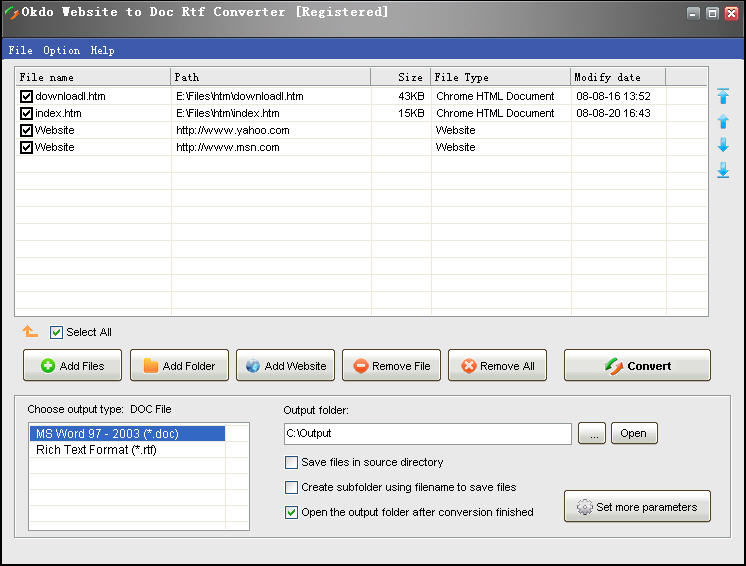Browse for output folder with the ... button
This screenshot has height=566, width=746.
[592, 433]
